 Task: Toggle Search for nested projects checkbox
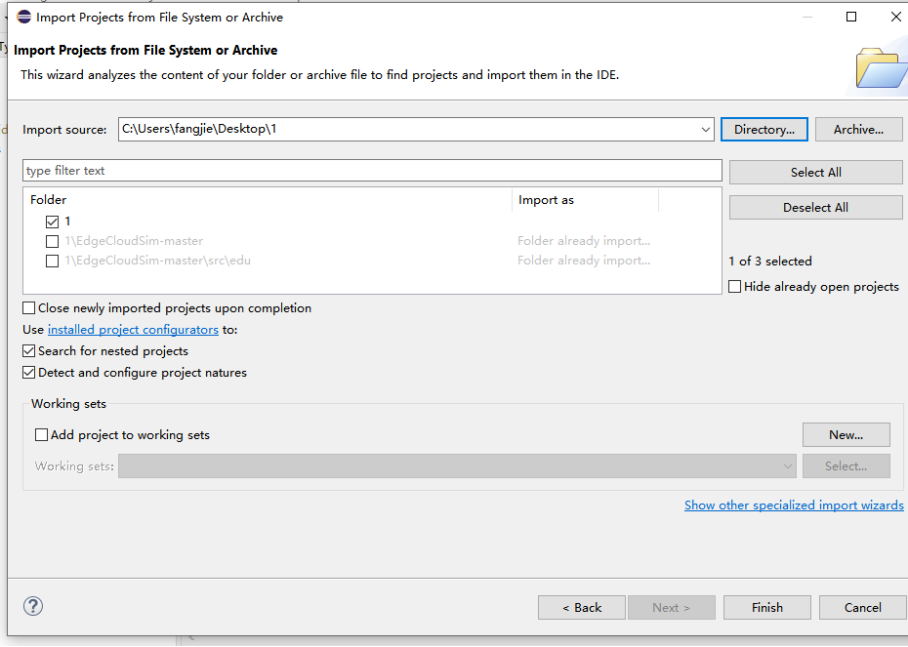tap(29, 351)
